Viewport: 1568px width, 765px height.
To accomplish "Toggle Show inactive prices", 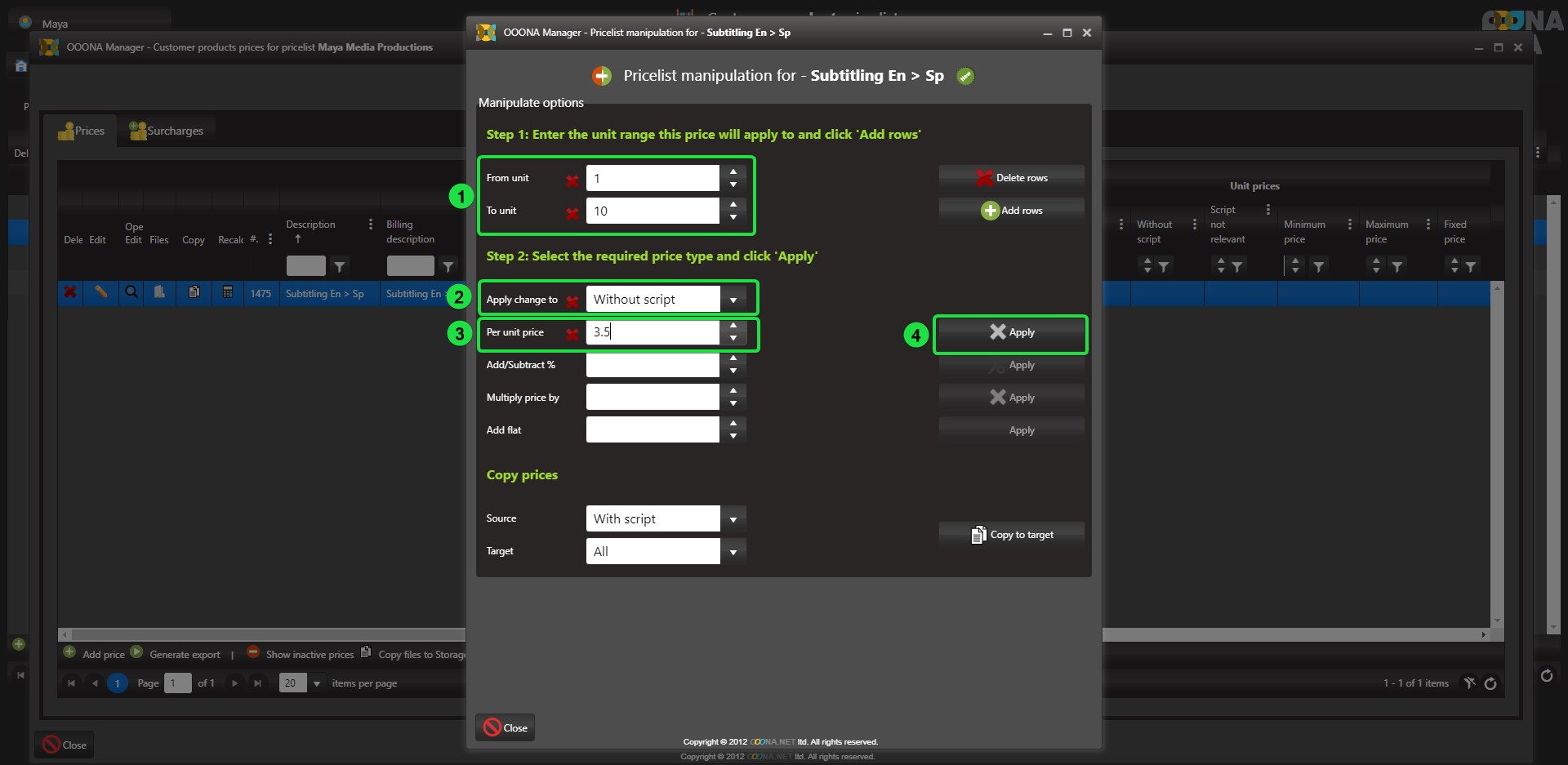I will click(x=310, y=655).
